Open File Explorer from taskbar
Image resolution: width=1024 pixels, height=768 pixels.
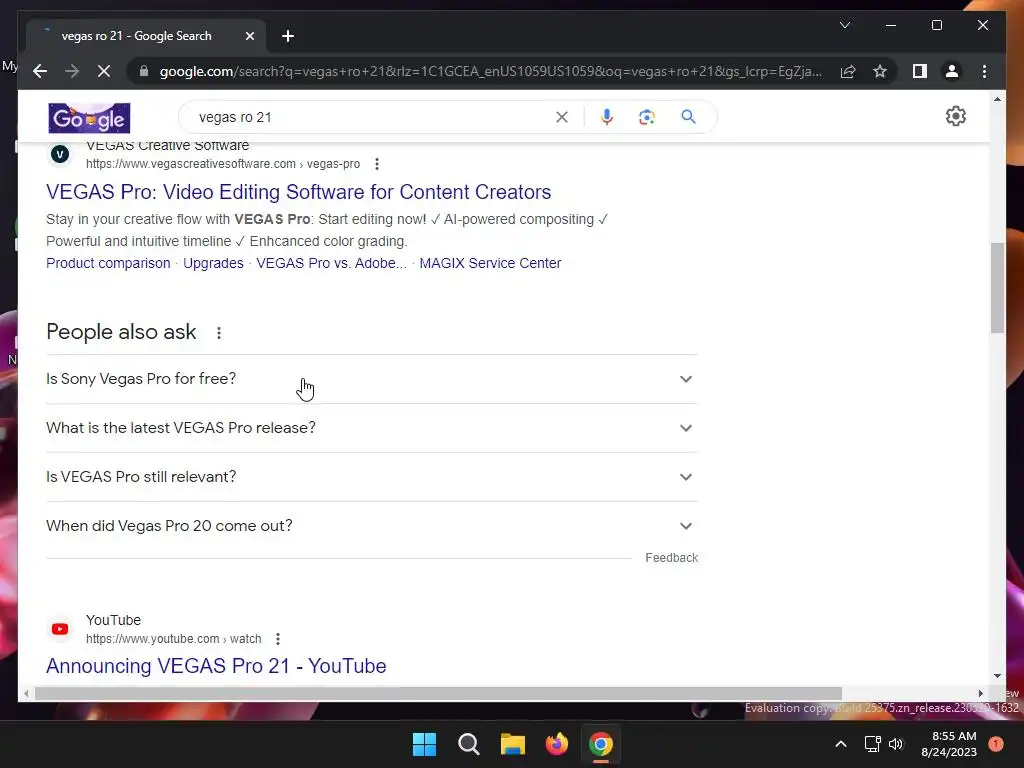point(513,744)
